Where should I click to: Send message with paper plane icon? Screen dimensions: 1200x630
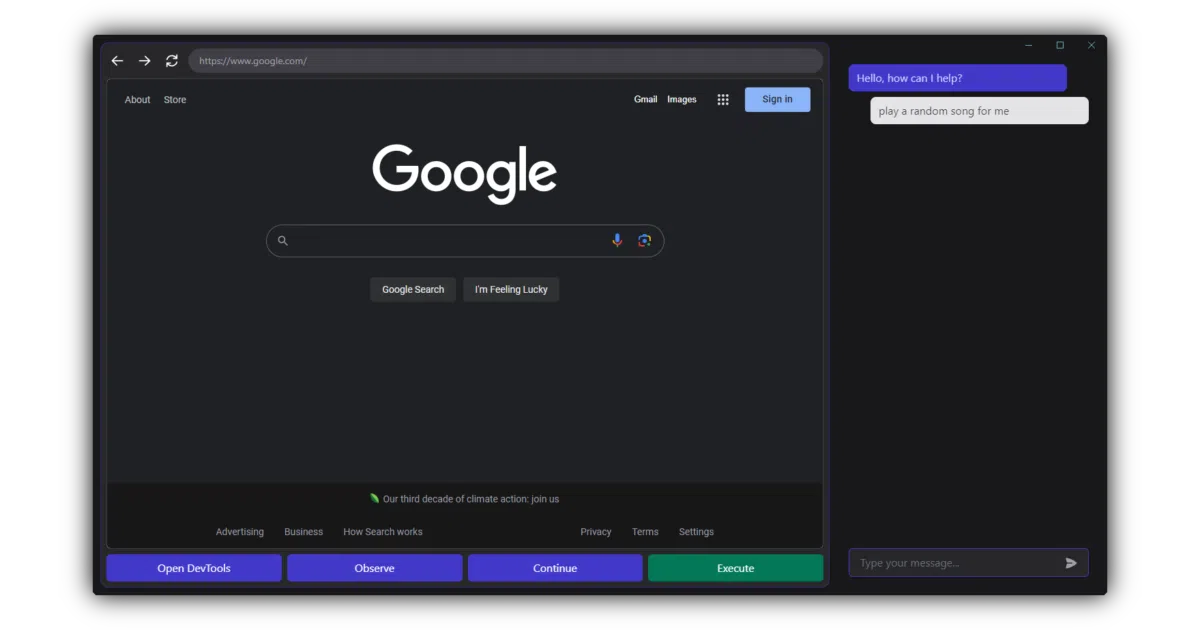coord(1071,563)
